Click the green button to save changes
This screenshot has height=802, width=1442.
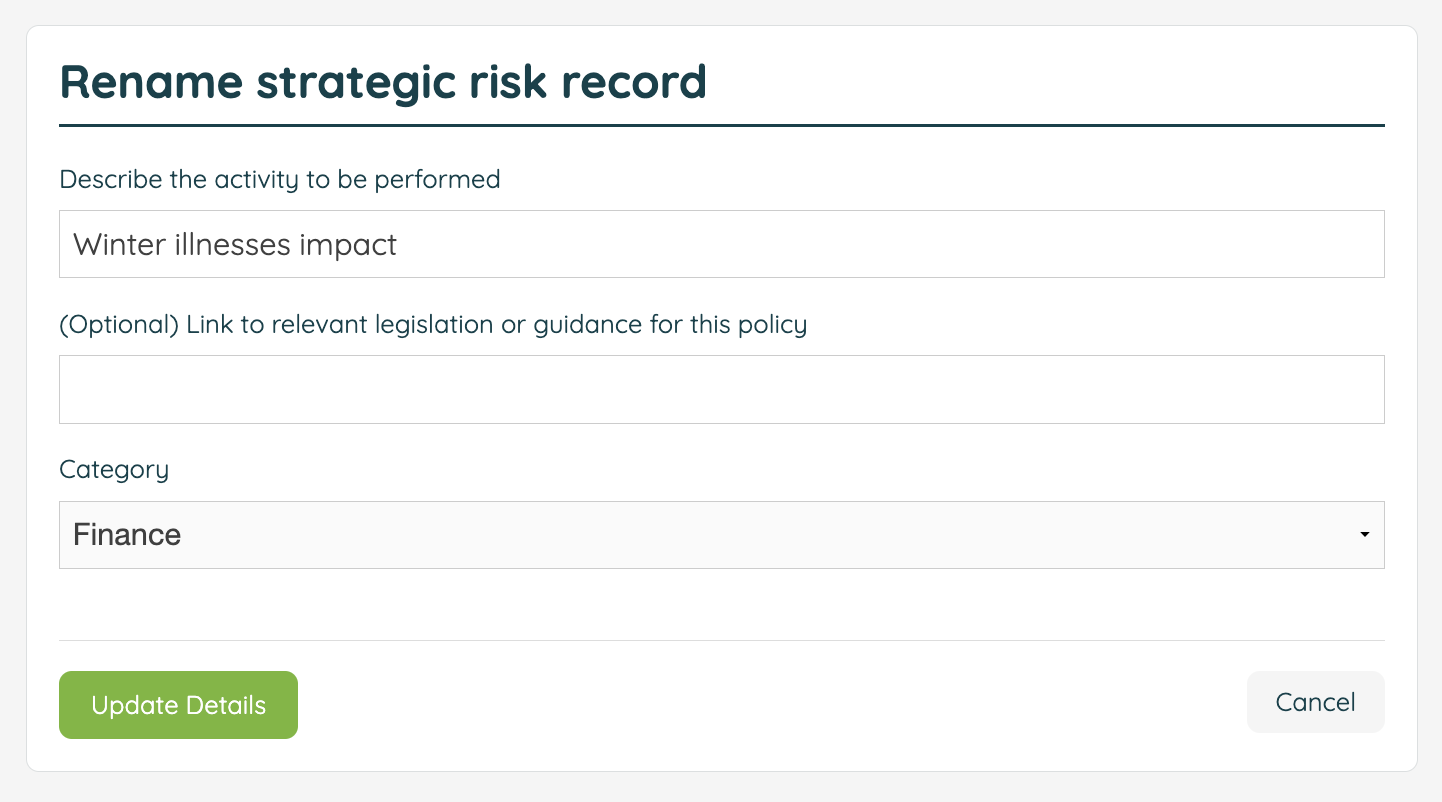coord(178,705)
